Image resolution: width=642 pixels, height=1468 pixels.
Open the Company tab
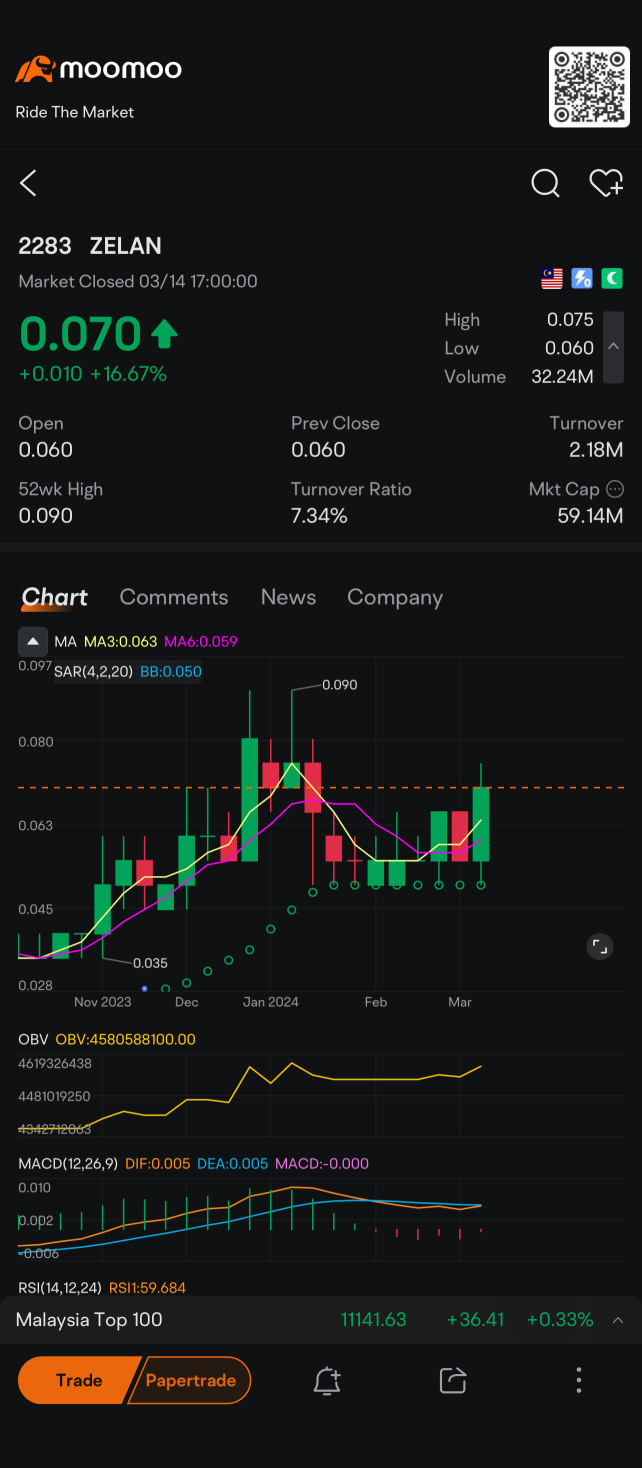(395, 597)
